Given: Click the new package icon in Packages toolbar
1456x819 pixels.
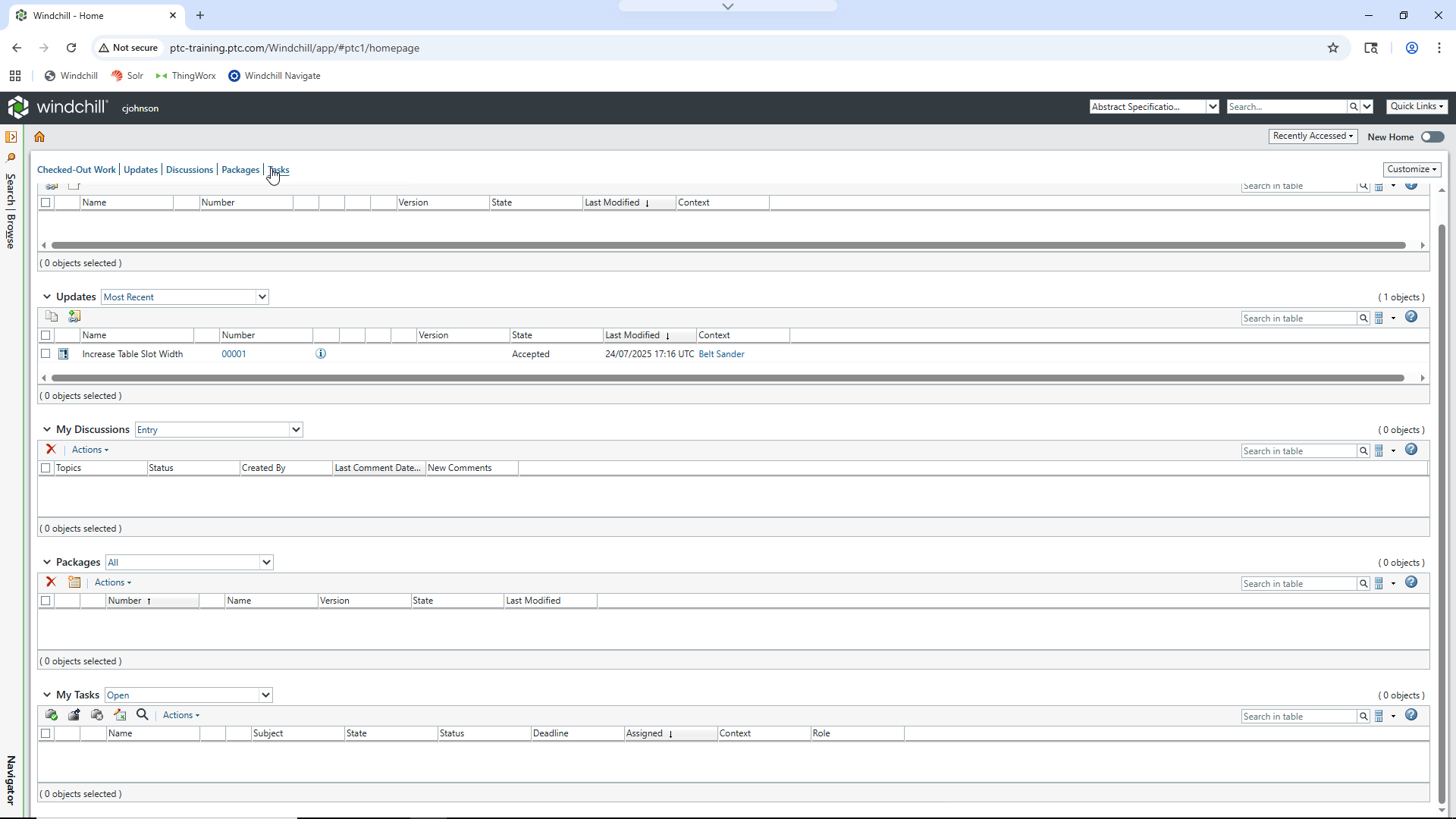Looking at the screenshot, I should click(x=74, y=582).
